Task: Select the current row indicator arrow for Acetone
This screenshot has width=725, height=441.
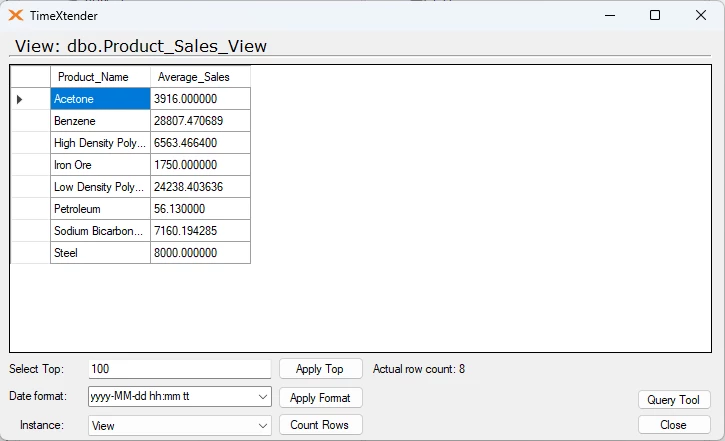Action: click(x=19, y=99)
